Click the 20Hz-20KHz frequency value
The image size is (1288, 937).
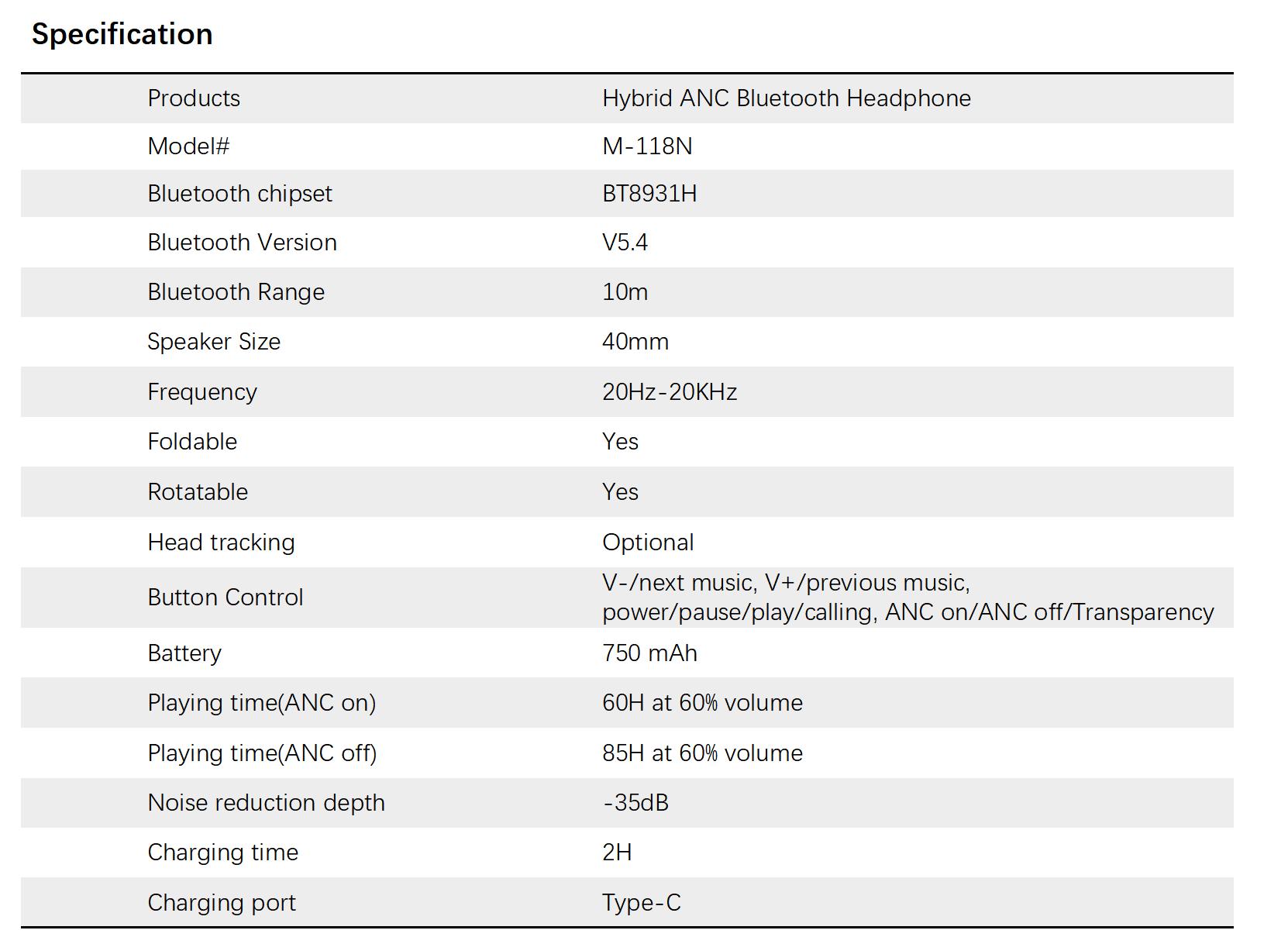click(670, 392)
